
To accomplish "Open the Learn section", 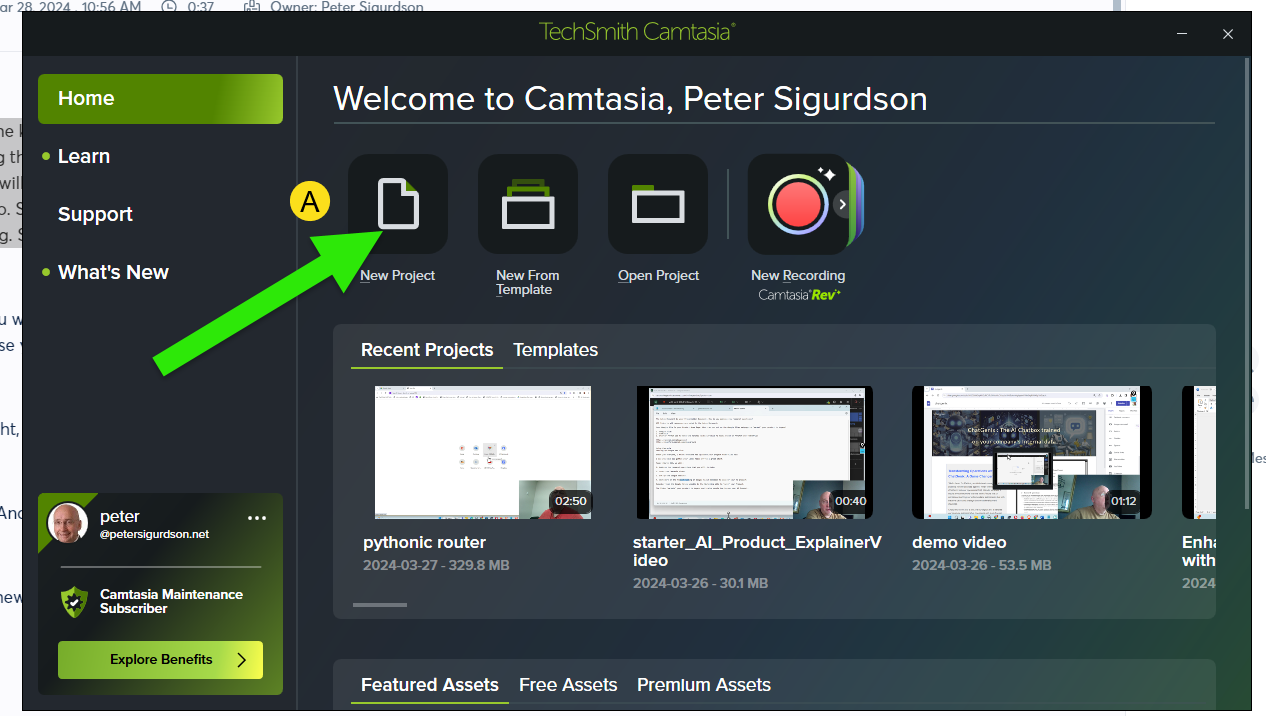I will click(x=84, y=157).
